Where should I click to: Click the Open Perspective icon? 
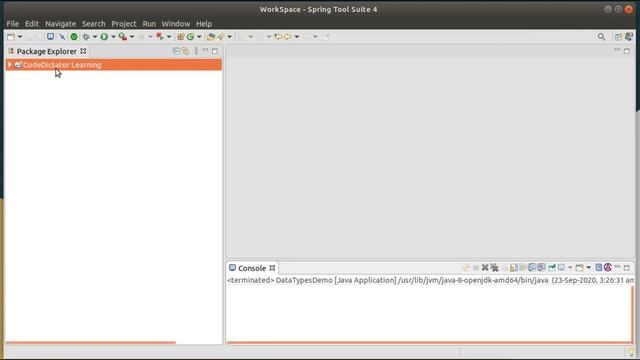(618, 37)
